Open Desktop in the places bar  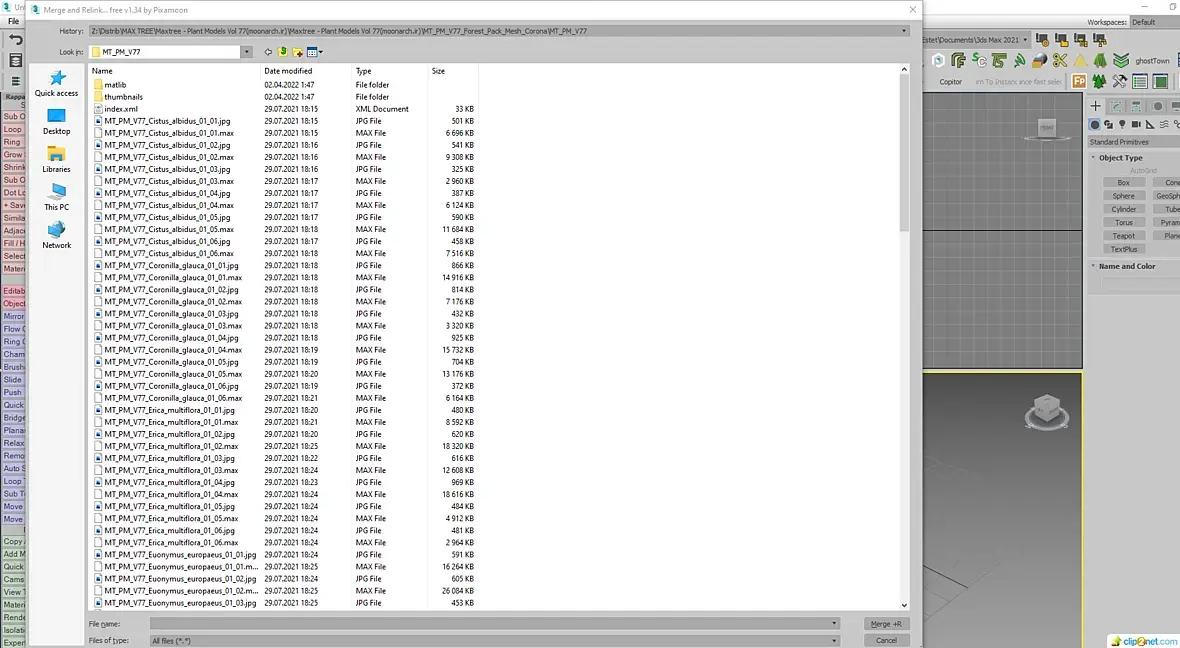[56, 122]
